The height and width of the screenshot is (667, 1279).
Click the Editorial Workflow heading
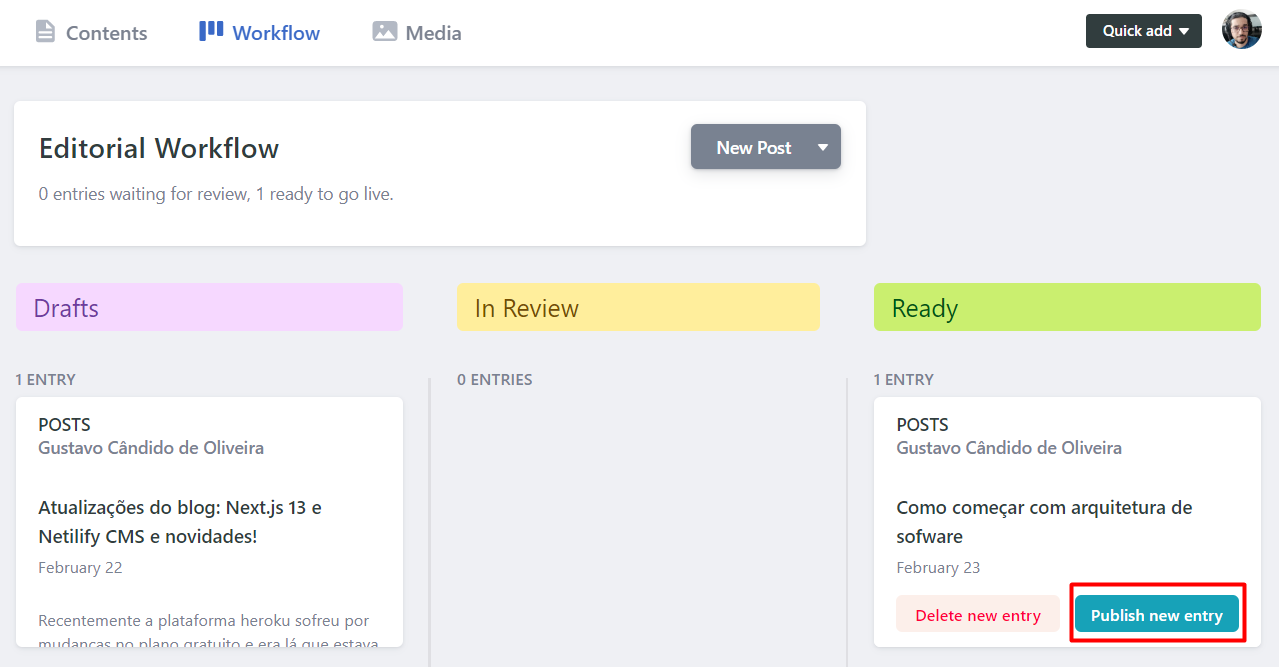[159, 149]
